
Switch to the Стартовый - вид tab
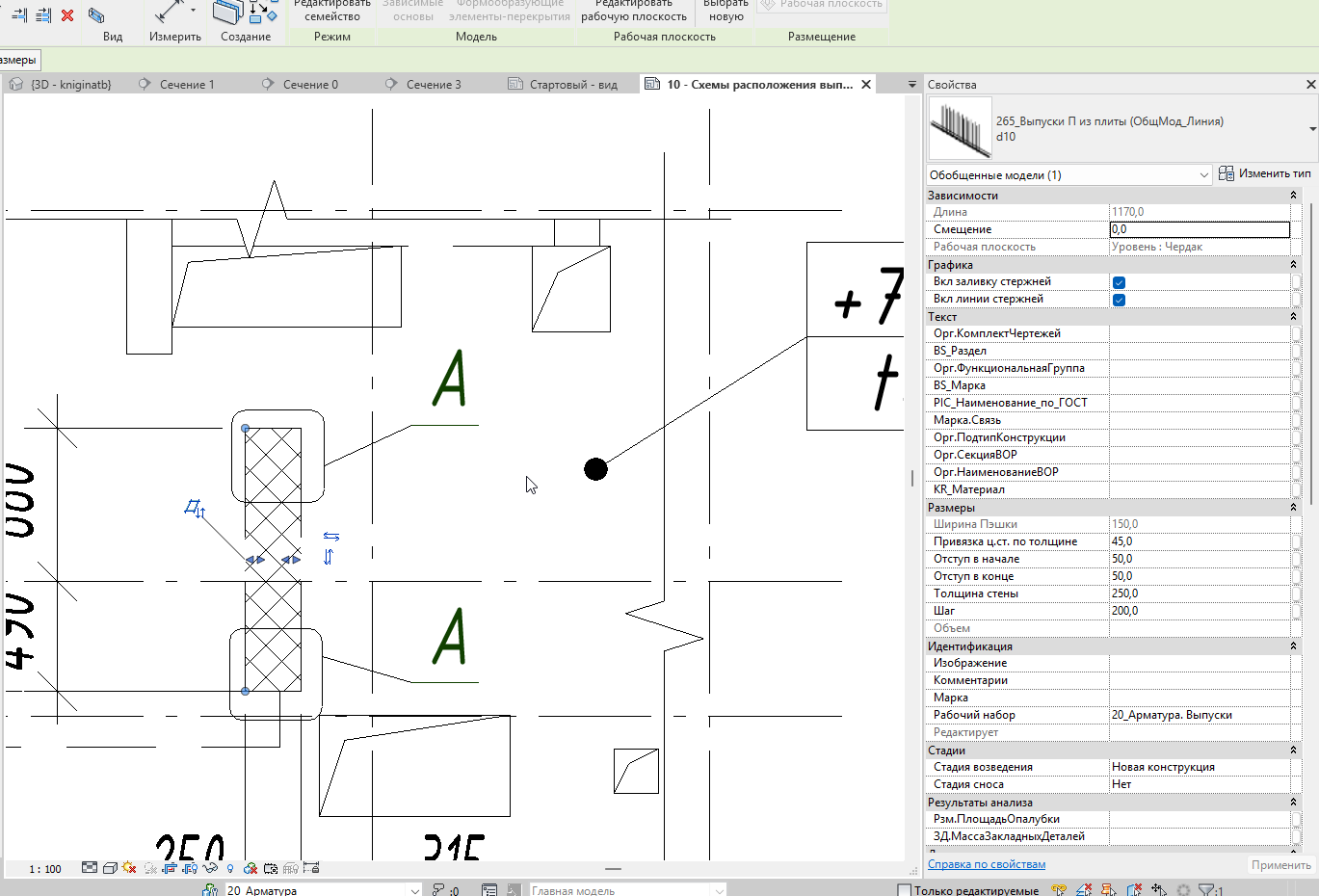[x=573, y=85]
